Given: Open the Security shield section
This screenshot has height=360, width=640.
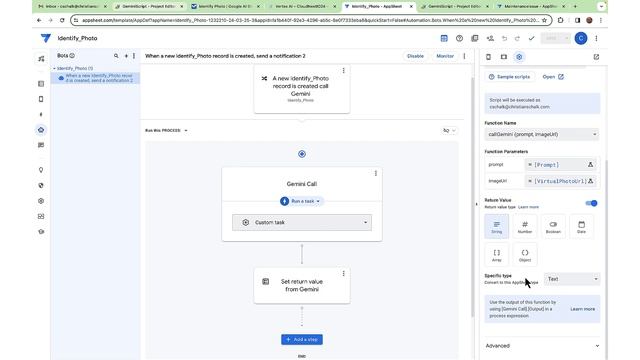Looking at the screenshot, I should click(41, 185).
